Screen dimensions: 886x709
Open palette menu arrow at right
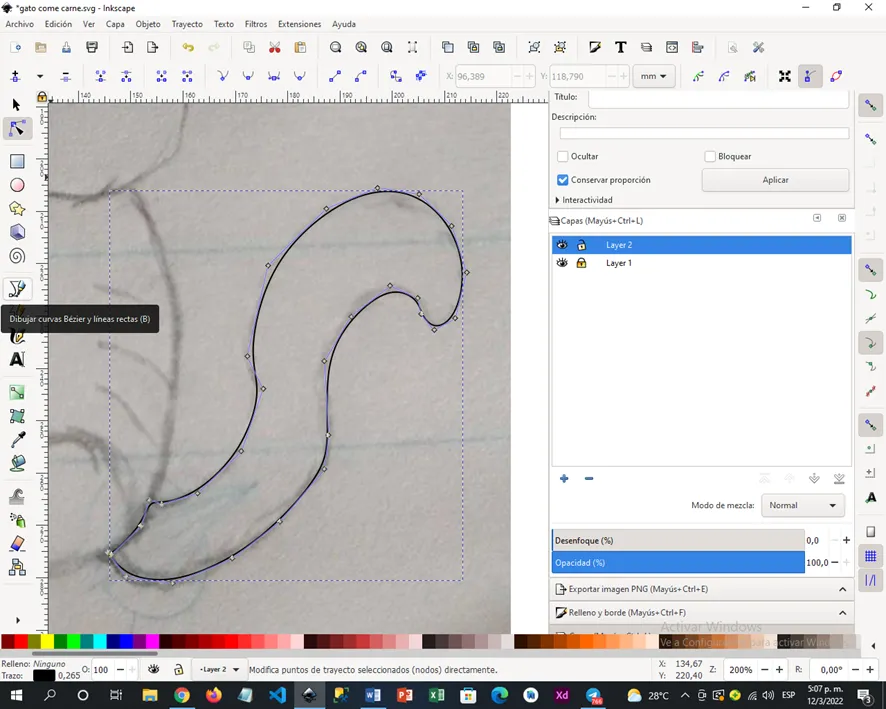pos(873,645)
